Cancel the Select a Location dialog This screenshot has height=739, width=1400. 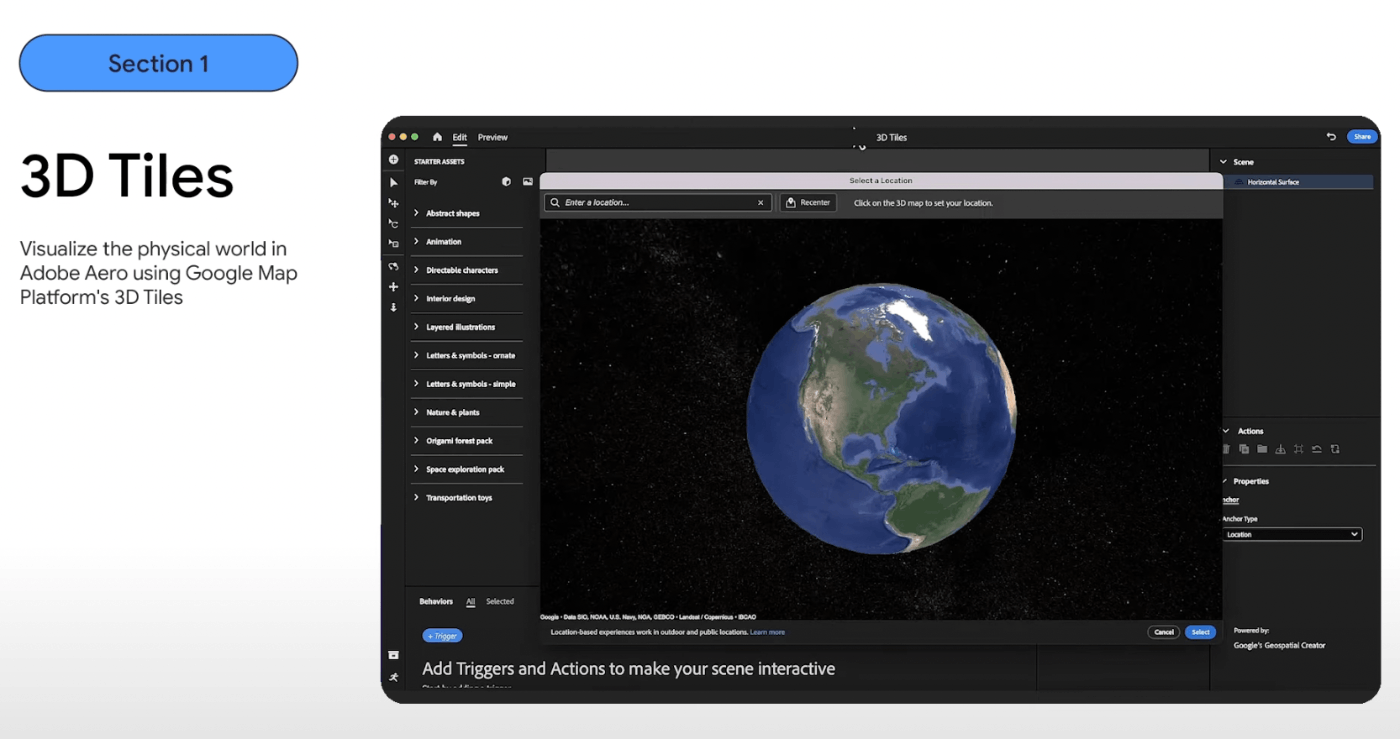pos(1163,632)
